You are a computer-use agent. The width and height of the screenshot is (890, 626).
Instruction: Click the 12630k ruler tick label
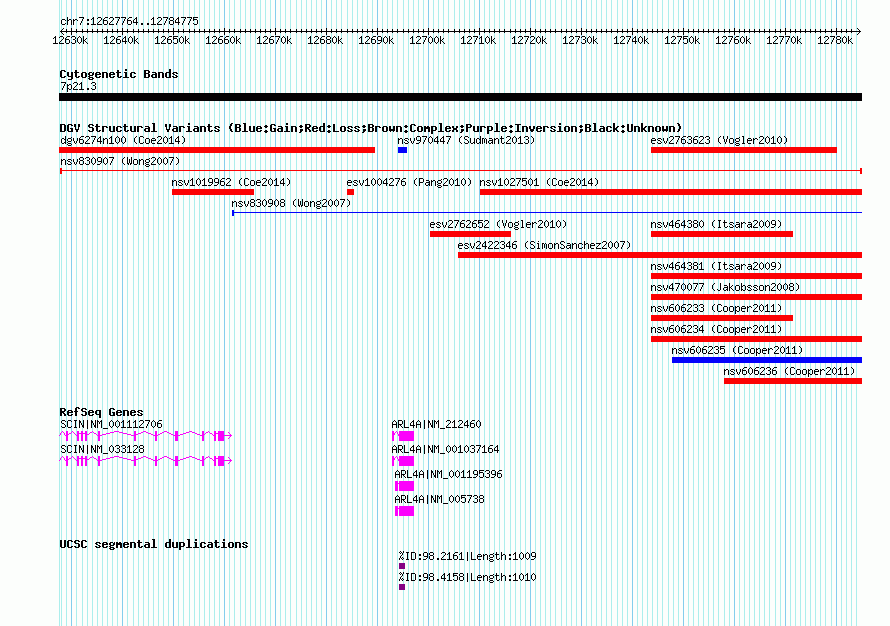70,40
